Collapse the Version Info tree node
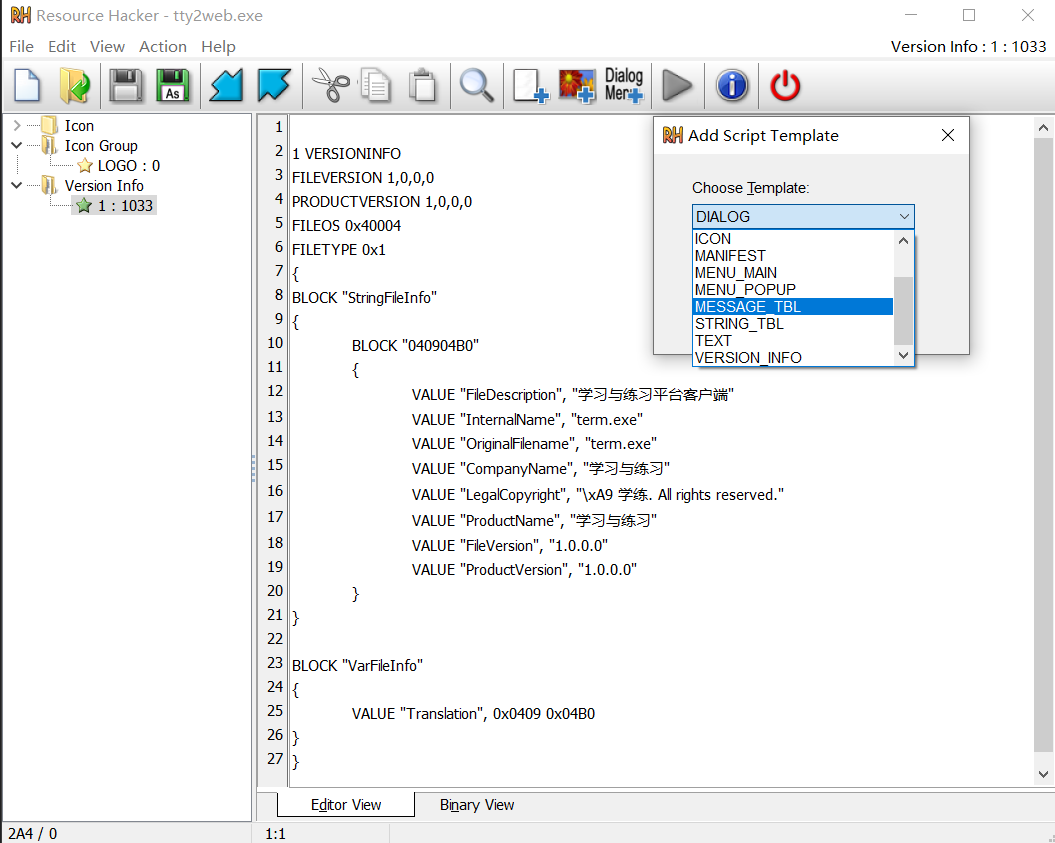 click(17, 185)
